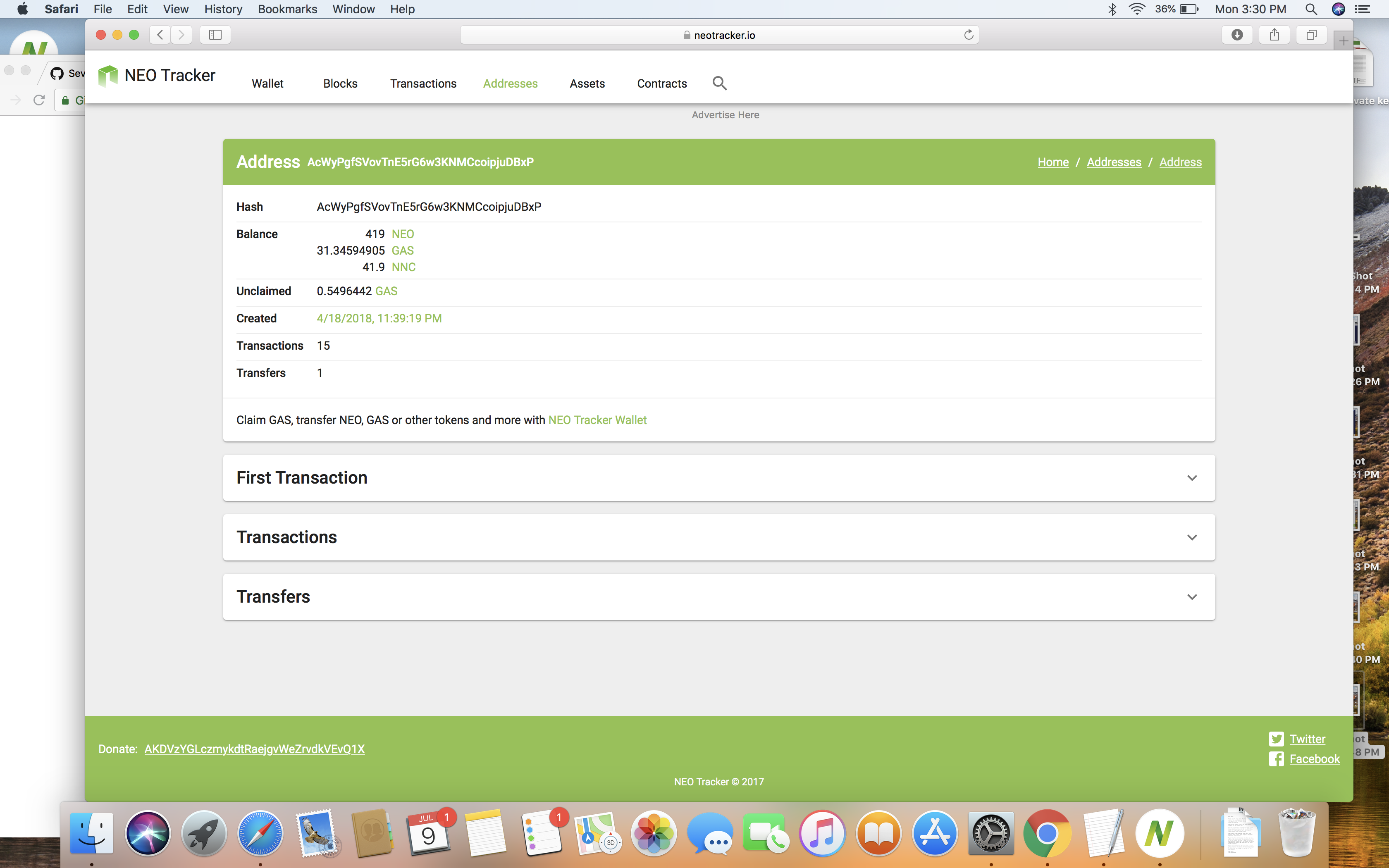Go back with Safari's back arrow
The width and height of the screenshot is (1389, 868).
161,34
